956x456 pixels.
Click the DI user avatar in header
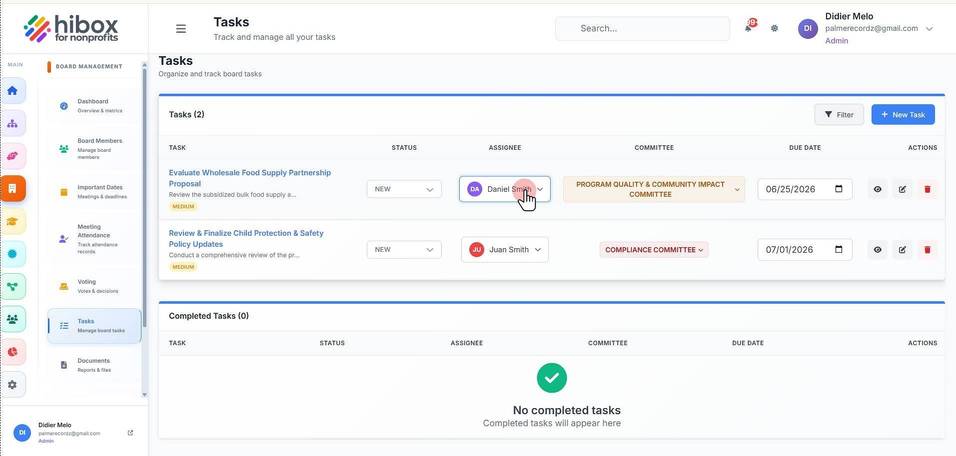click(808, 28)
